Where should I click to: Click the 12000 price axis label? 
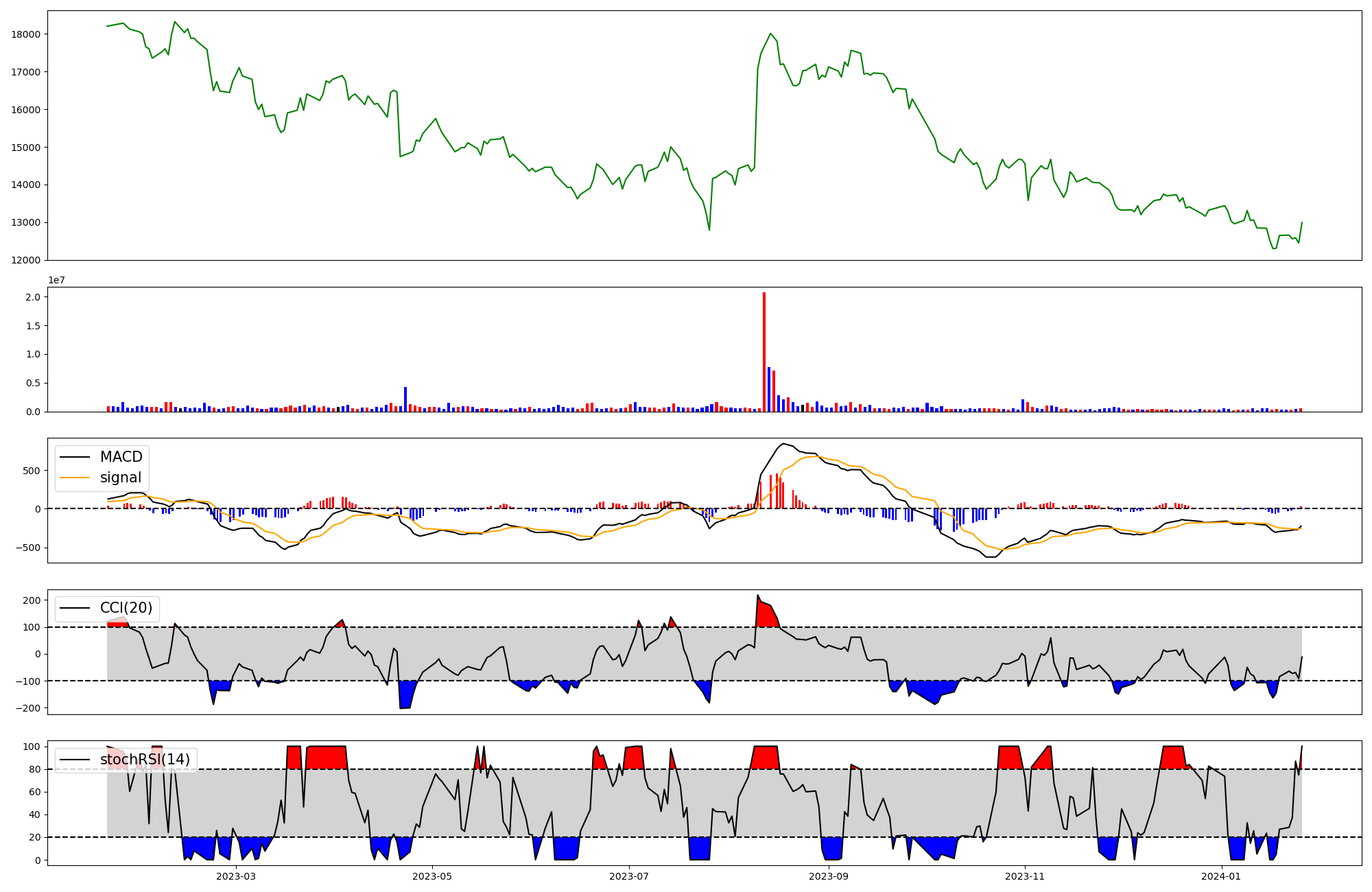coord(26,260)
